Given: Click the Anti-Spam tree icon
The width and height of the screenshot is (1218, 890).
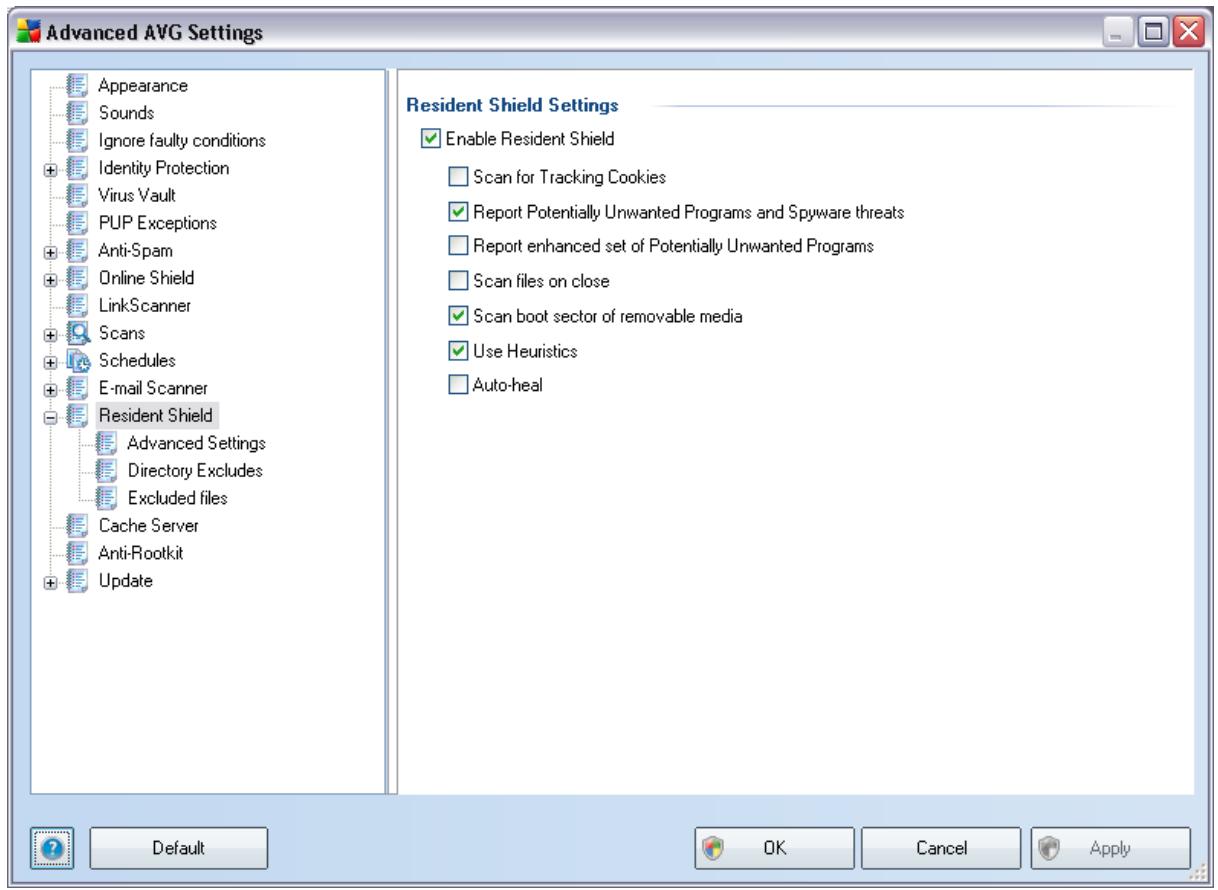Looking at the screenshot, I should pos(79,250).
